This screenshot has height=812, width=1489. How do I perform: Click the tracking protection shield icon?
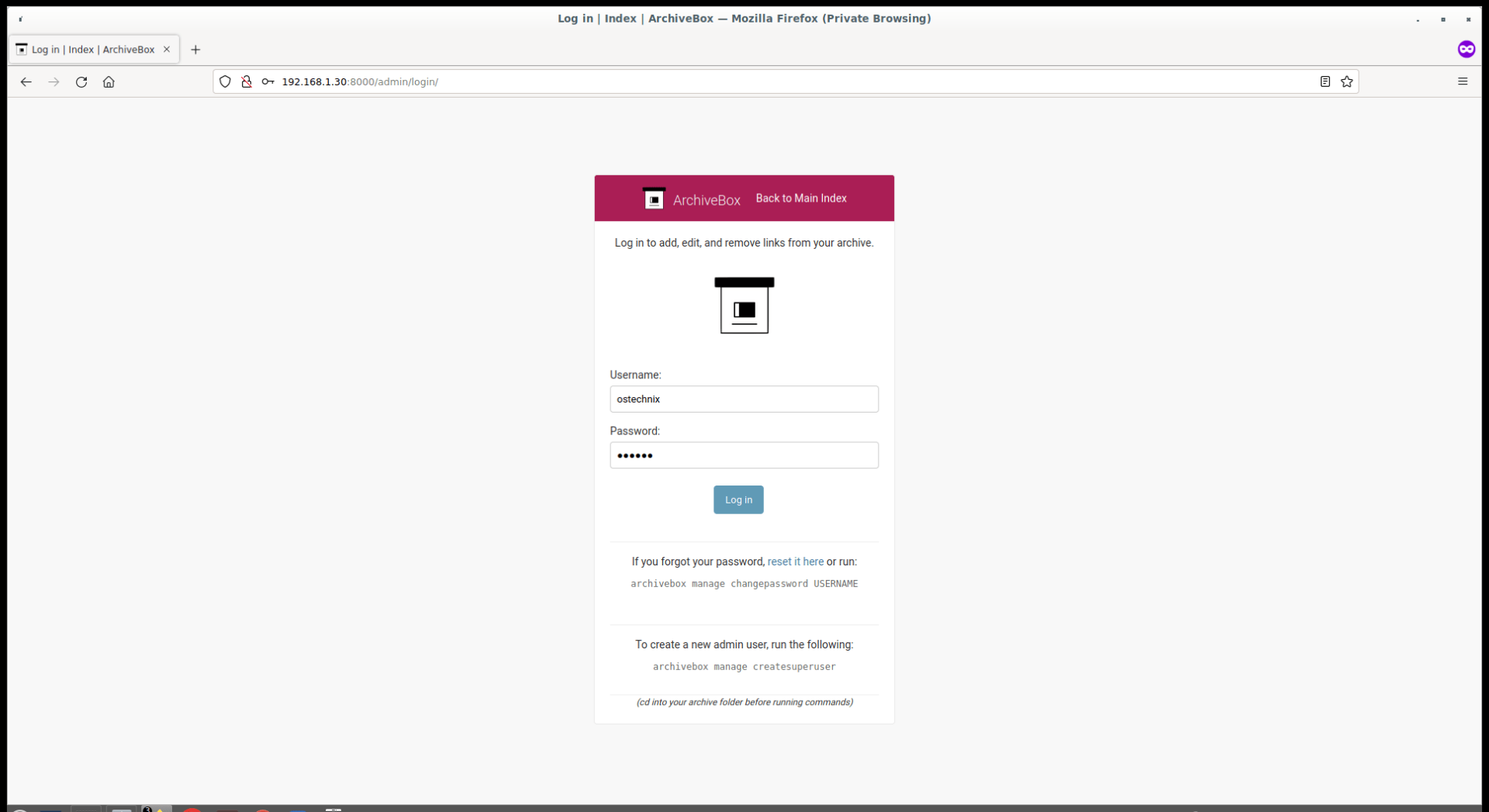[225, 81]
